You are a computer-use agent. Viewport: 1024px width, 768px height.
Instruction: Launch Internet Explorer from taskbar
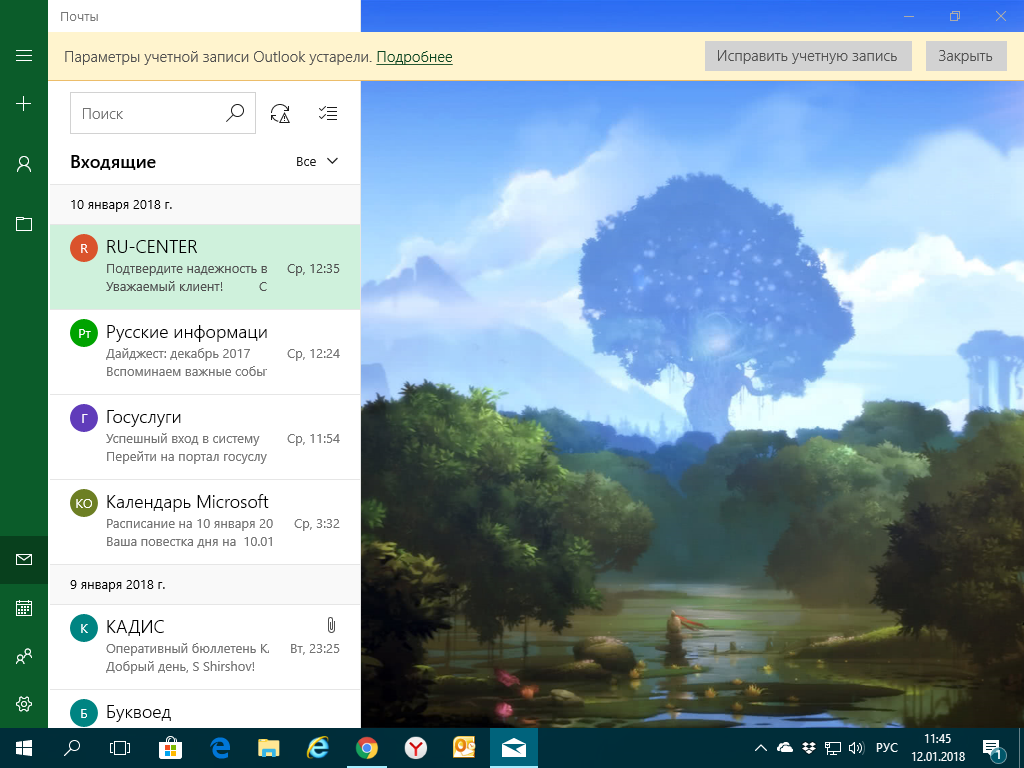point(317,748)
